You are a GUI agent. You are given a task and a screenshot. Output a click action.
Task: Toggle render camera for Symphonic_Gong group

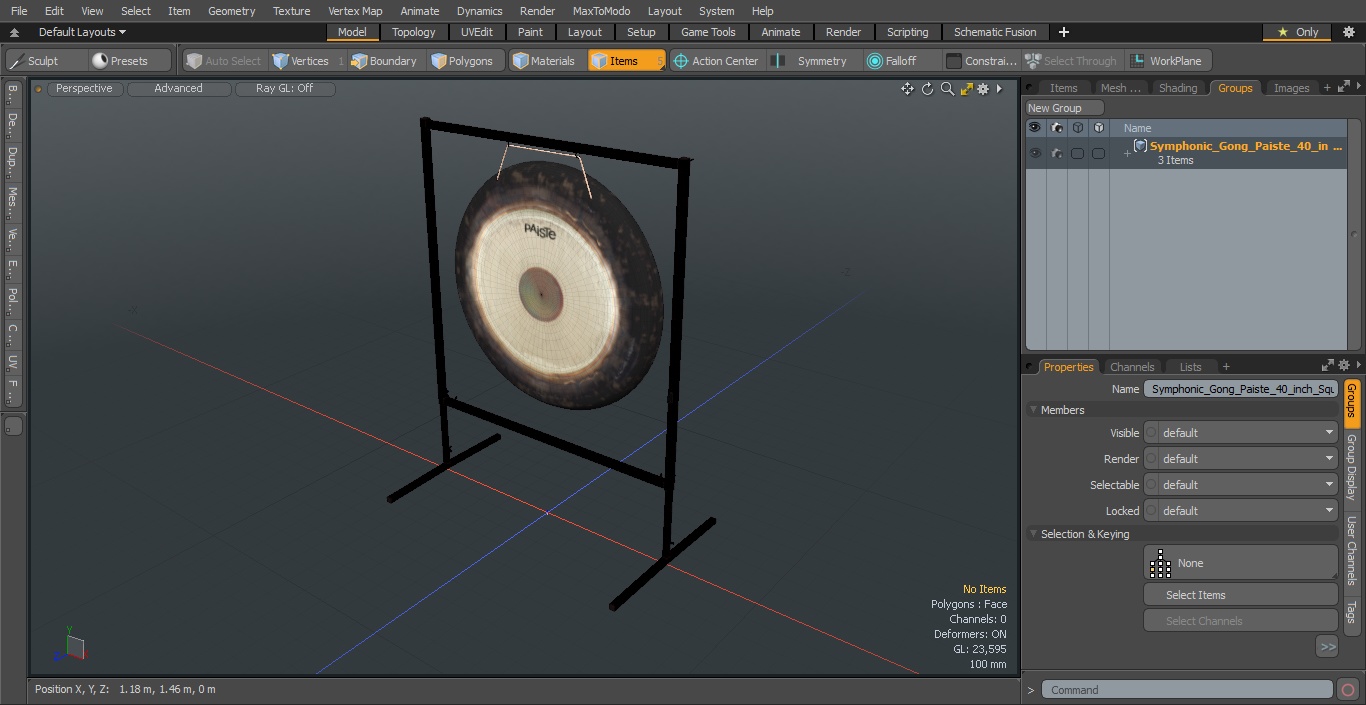(x=1057, y=153)
